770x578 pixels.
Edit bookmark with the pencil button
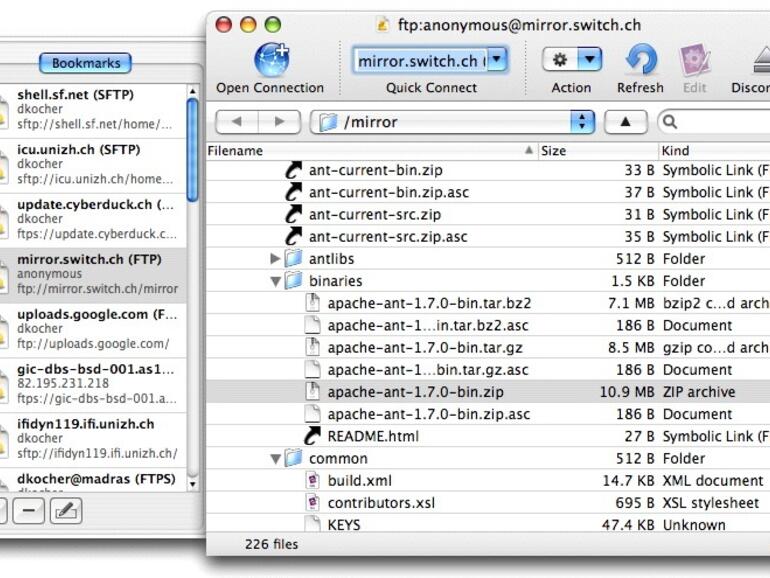coord(66,511)
